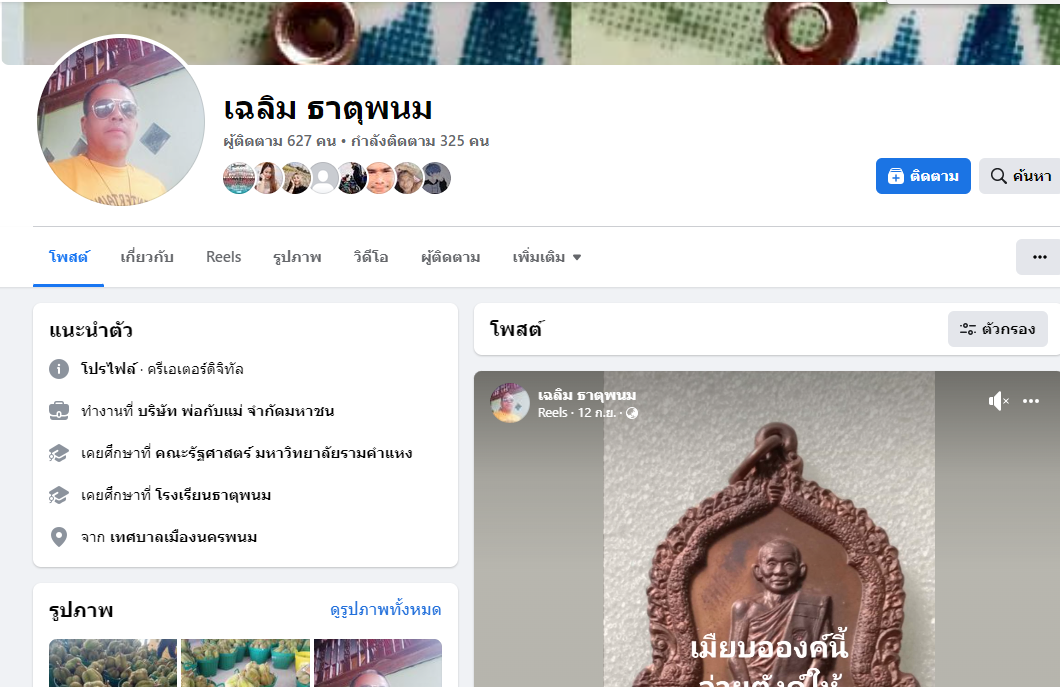Unmute the reel with the speaker icon
Viewport: 1060px width, 687px height.
tap(998, 401)
